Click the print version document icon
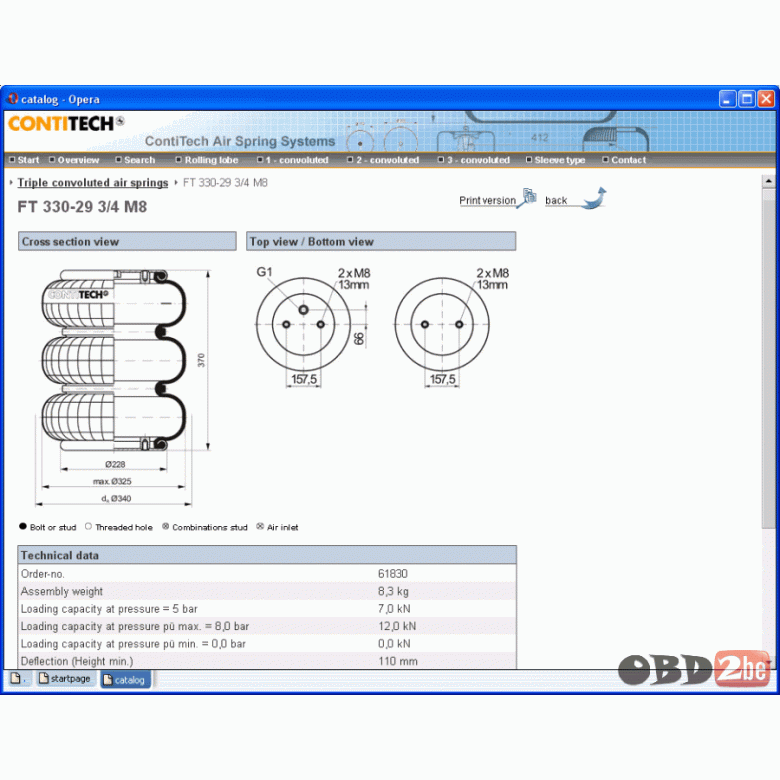Image resolution: width=780 pixels, height=780 pixels. tap(528, 197)
